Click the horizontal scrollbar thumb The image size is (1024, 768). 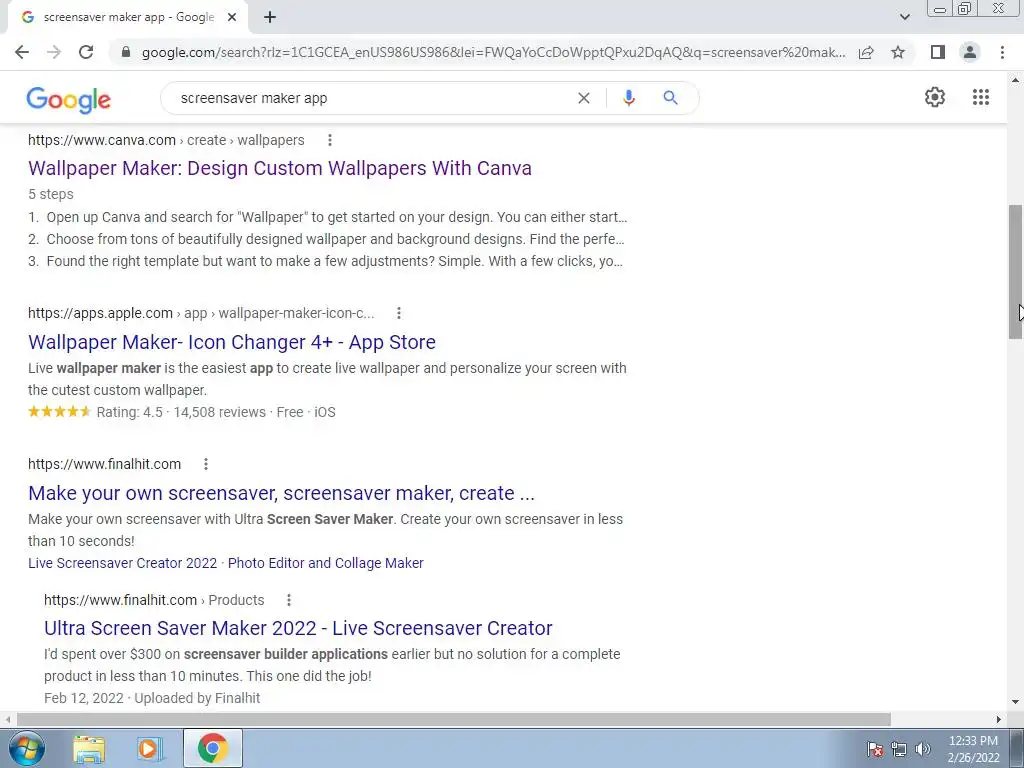click(x=453, y=719)
